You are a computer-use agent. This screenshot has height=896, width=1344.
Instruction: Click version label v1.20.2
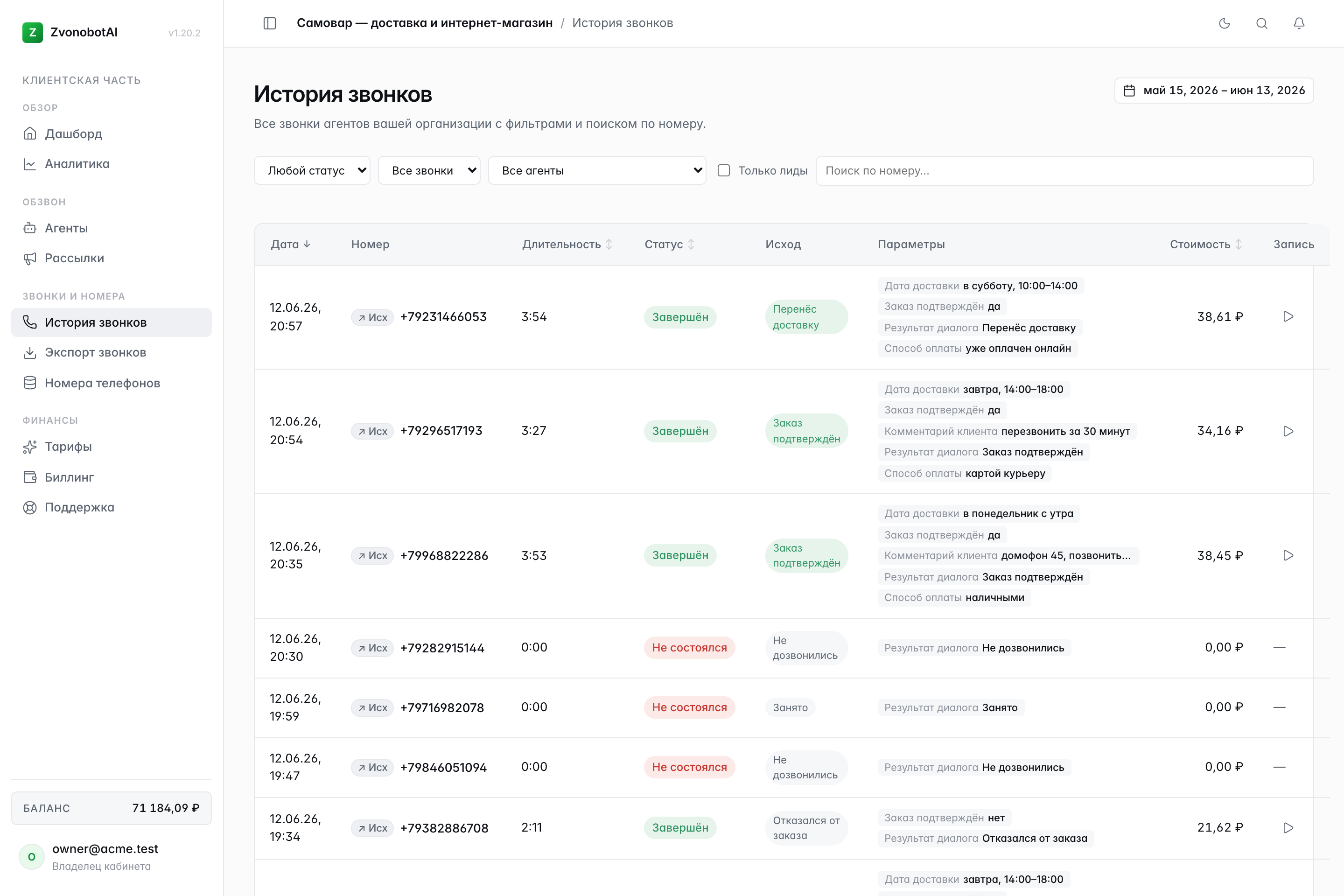[x=184, y=33]
